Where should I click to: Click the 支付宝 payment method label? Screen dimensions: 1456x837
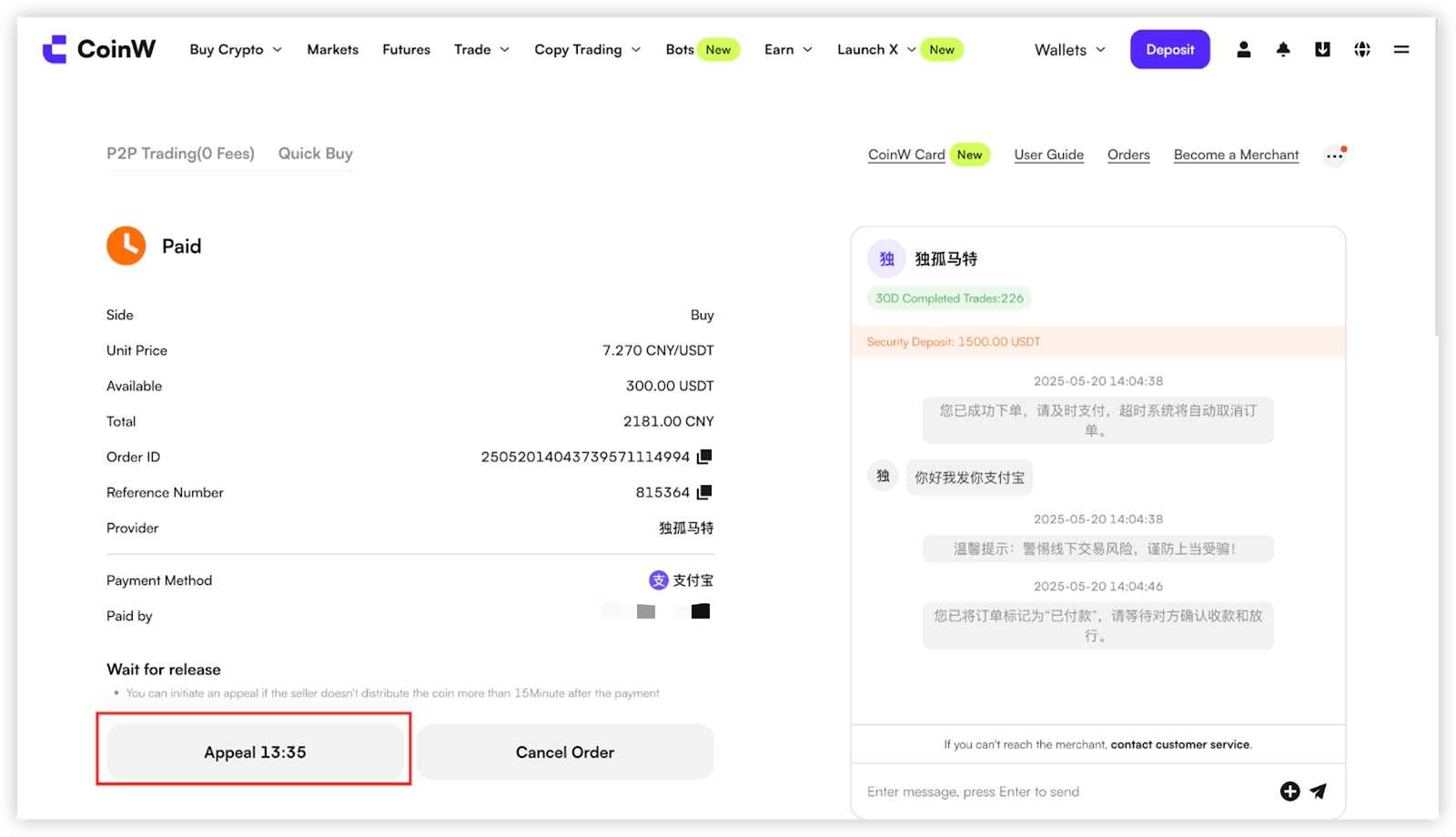(x=693, y=580)
